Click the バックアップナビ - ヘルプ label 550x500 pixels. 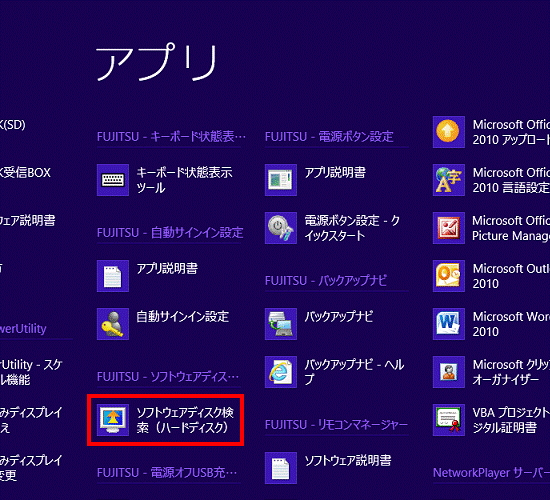354,372
